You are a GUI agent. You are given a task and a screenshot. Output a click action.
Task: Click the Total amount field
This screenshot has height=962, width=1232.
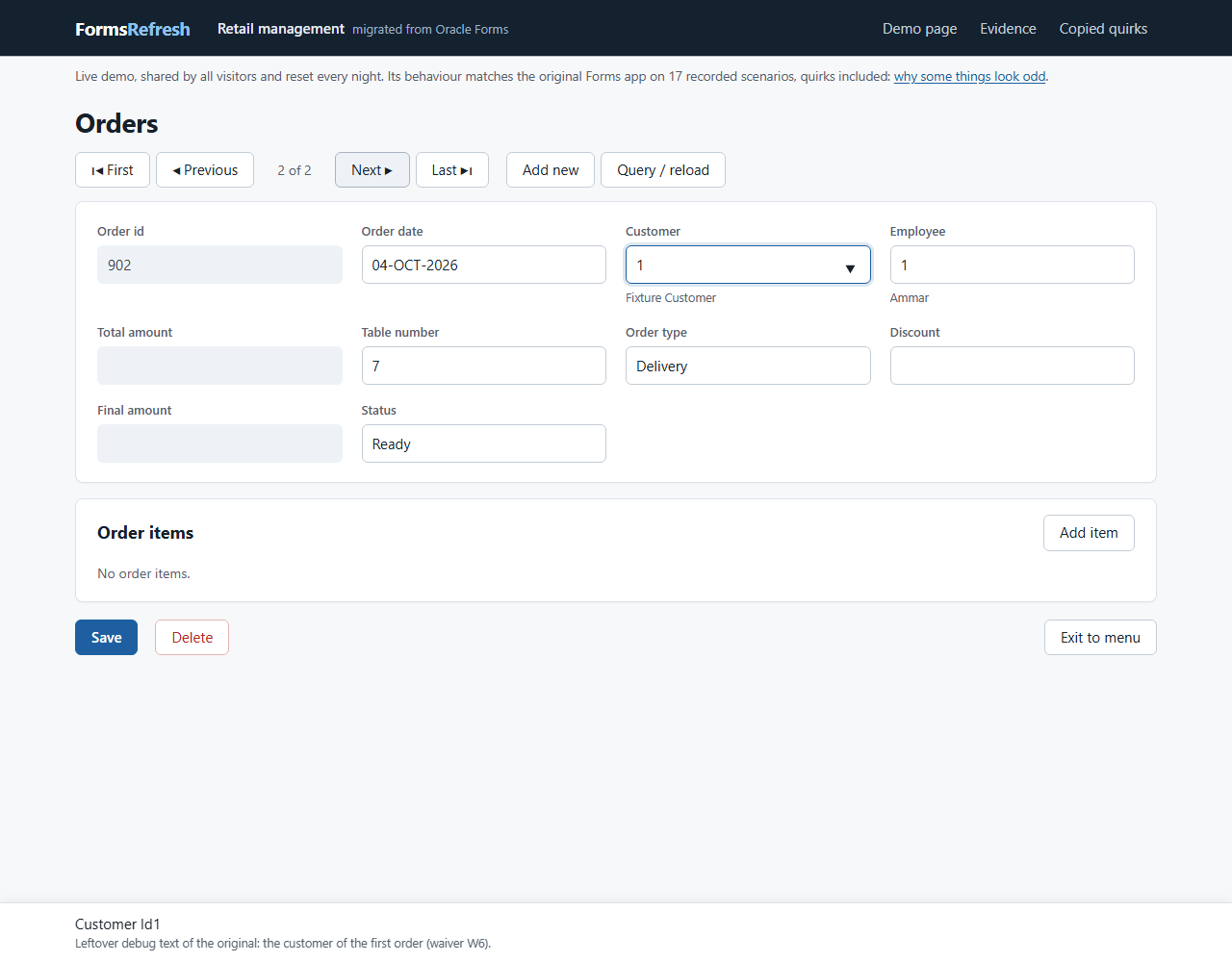click(219, 366)
